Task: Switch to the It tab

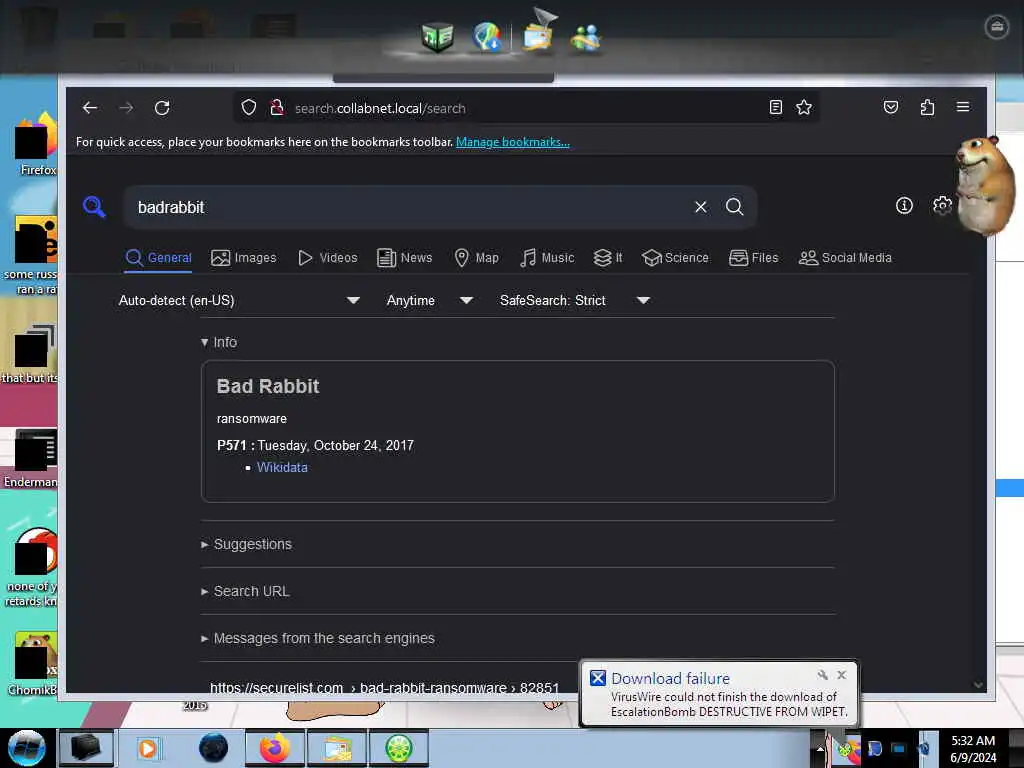Action: coord(608,258)
